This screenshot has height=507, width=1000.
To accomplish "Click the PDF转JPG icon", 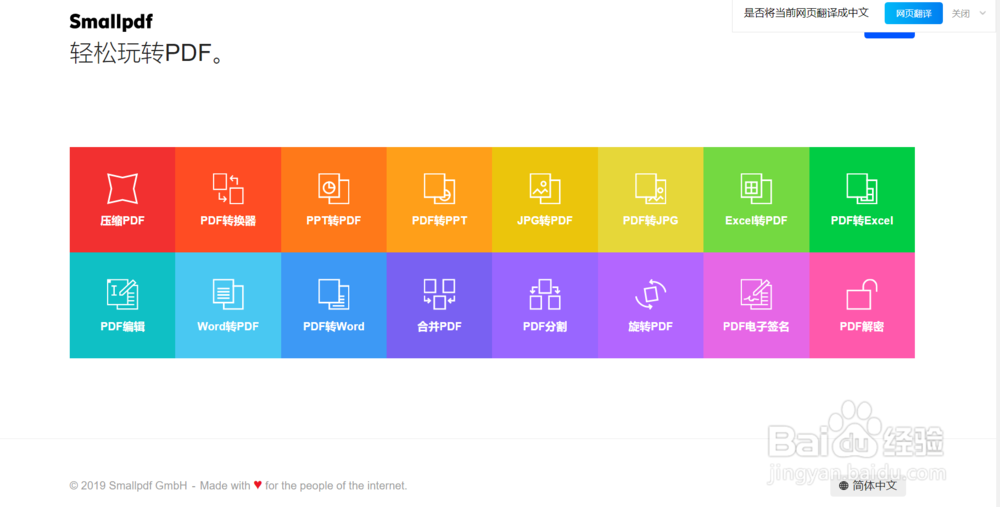I will tap(651, 189).
